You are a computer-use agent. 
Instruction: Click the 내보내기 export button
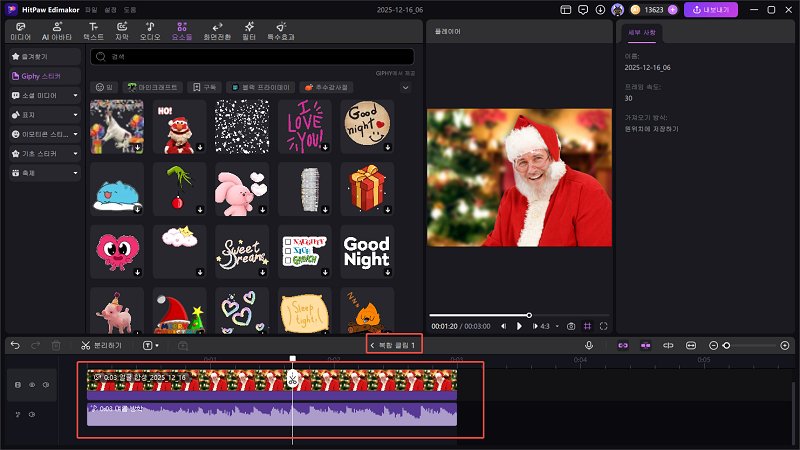pyautogui.click(x=710, y=9)
